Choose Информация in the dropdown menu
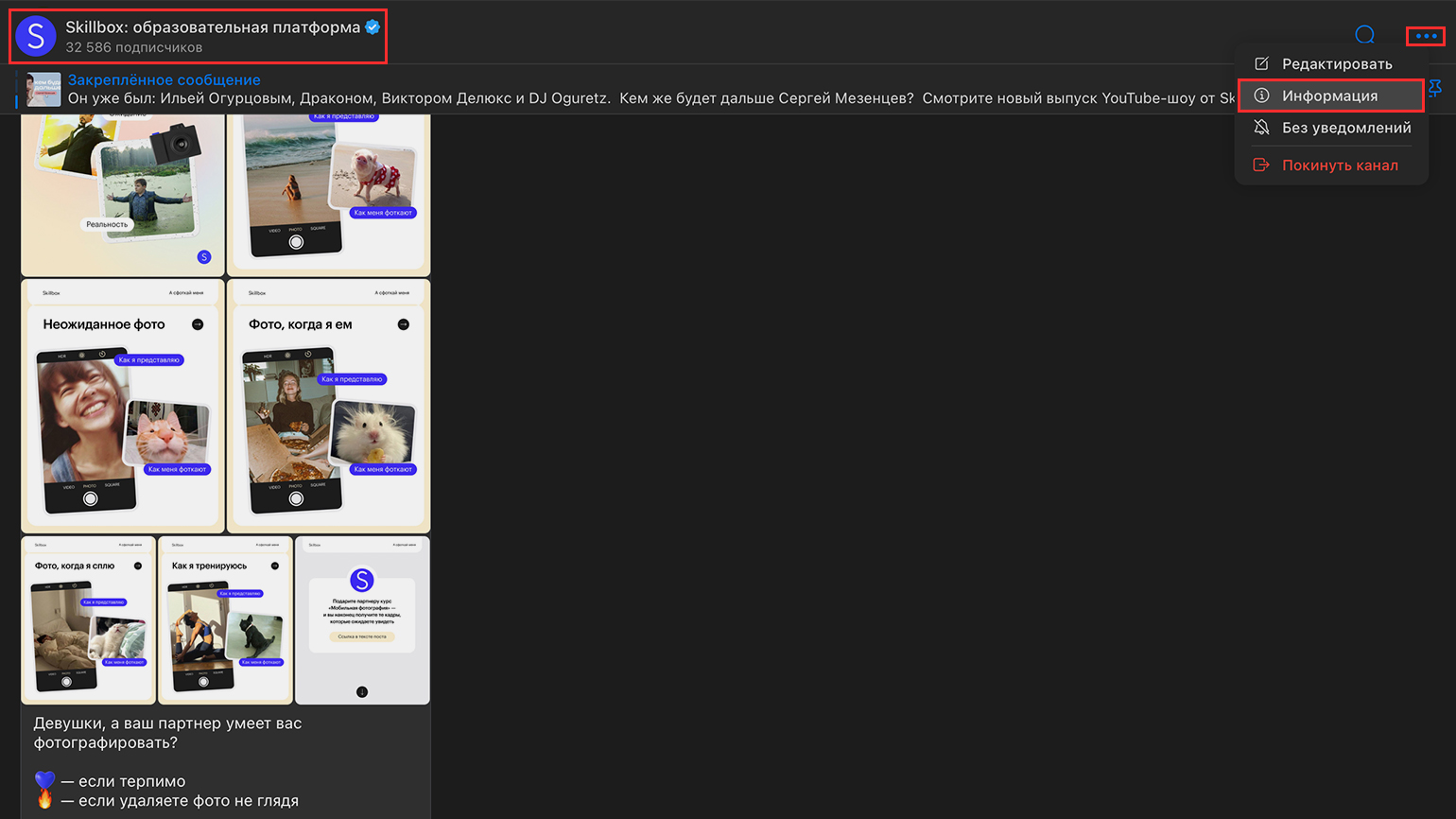The image size is (1456, 819). (1331, 96)
